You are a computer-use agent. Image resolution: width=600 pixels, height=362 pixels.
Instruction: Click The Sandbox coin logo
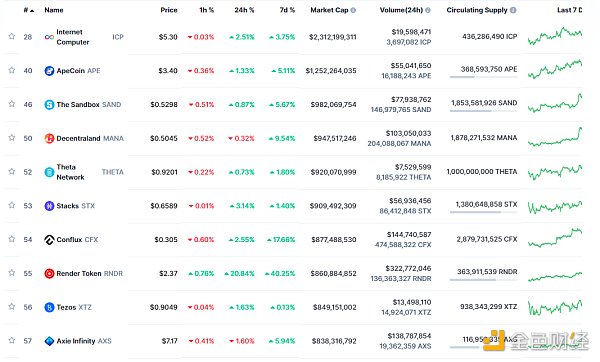point(49,104)
